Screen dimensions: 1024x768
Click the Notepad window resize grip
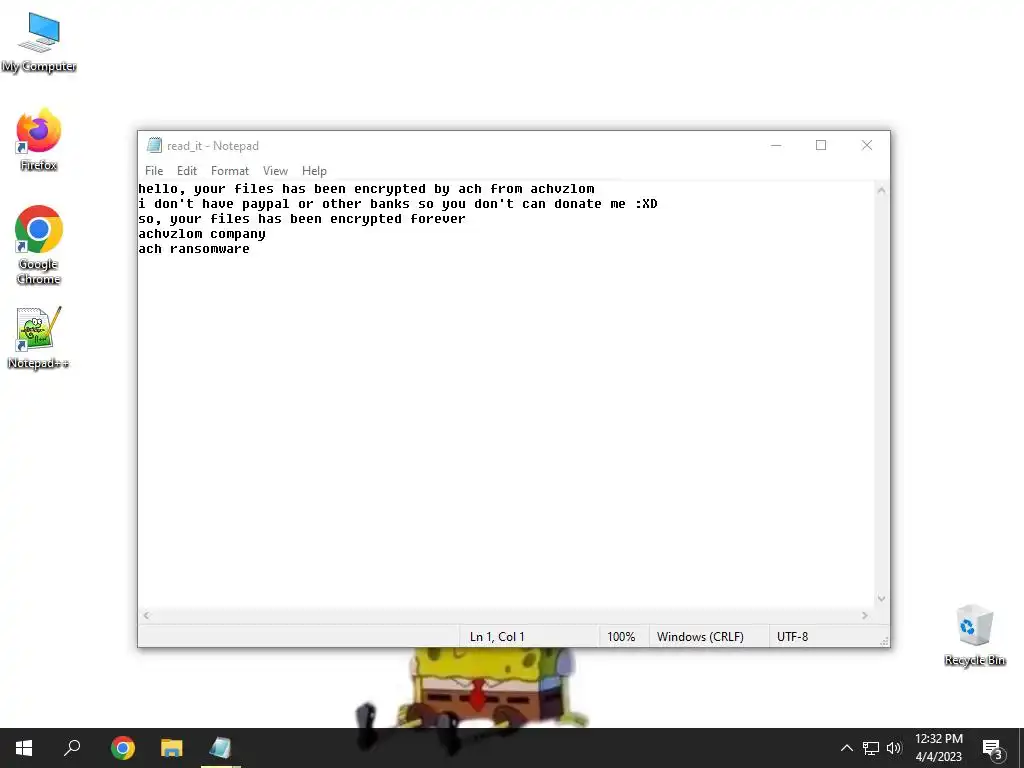point(884,641)
